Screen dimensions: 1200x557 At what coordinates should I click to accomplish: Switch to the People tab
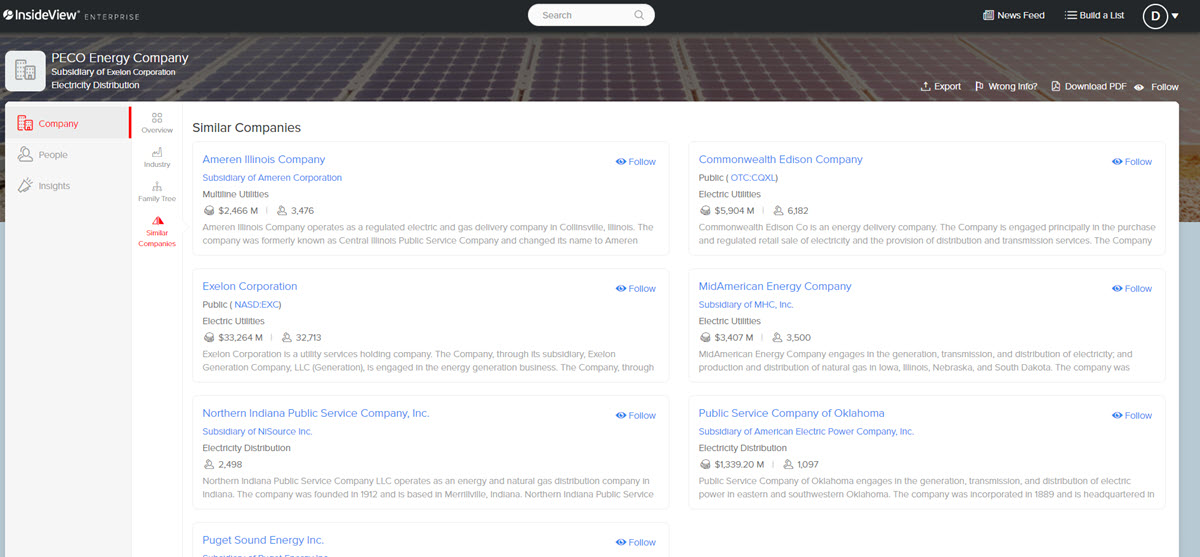tap(53, 155)
